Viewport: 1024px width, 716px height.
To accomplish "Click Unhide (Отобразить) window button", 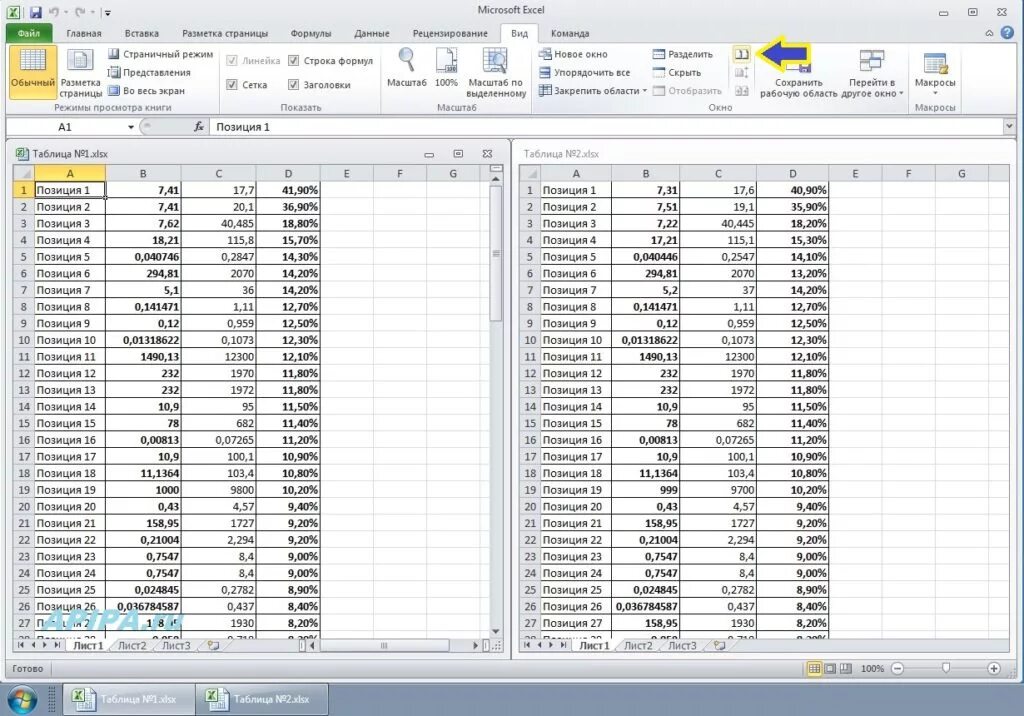I will point(688,91).
